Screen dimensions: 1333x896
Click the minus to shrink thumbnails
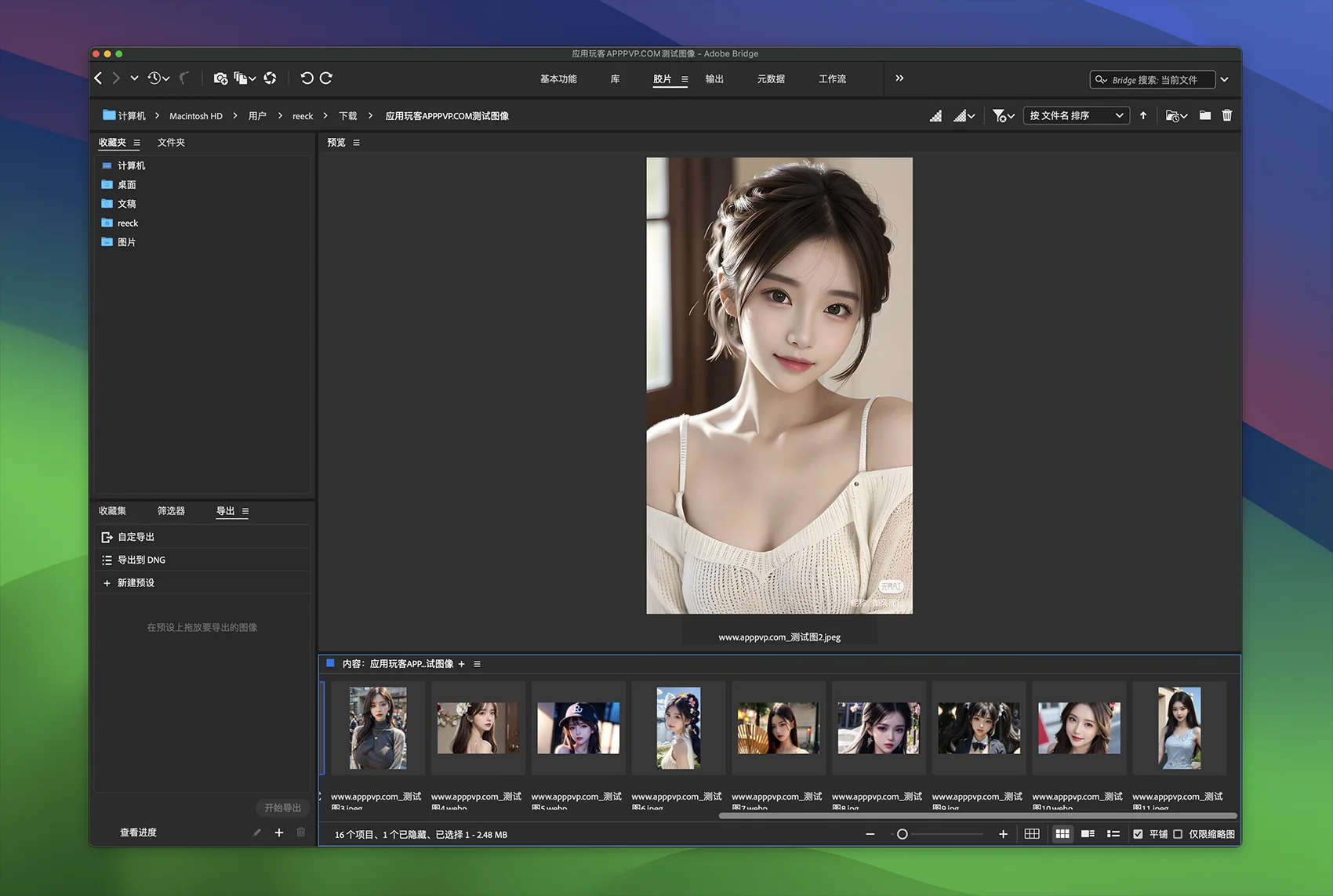point(870,834)
